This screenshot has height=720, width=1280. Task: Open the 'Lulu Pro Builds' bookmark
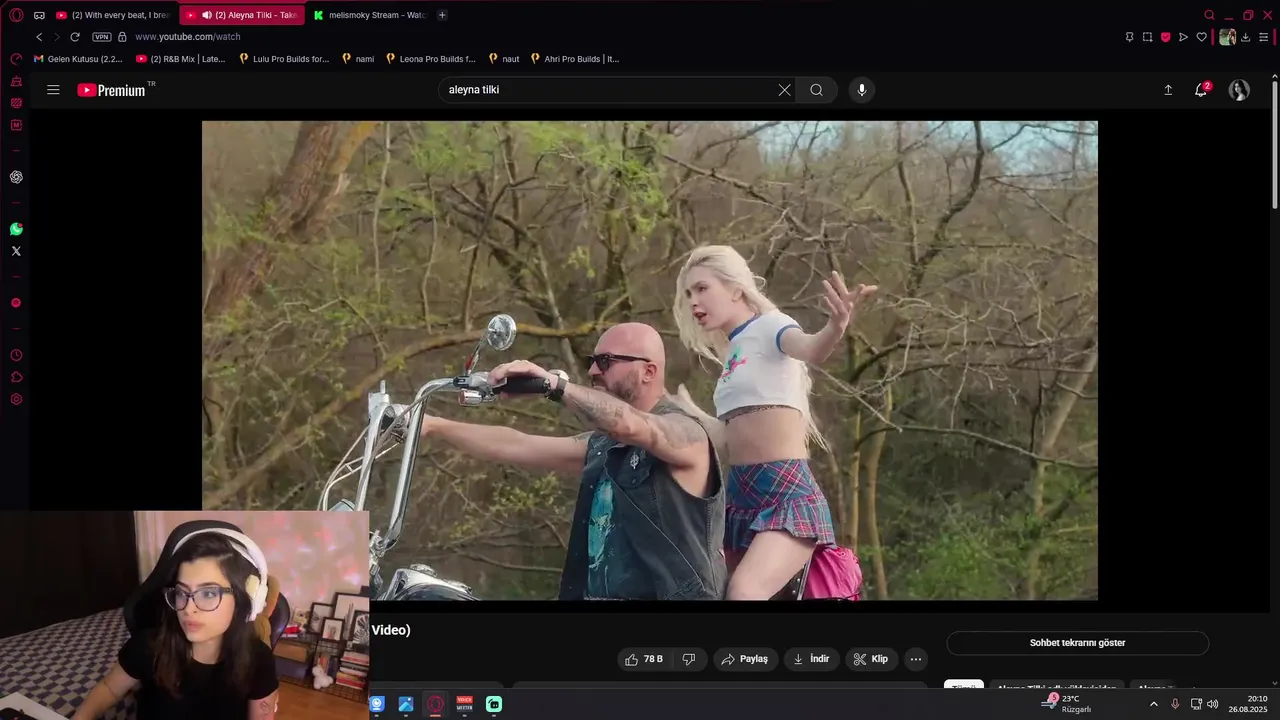tap(284, 59)
